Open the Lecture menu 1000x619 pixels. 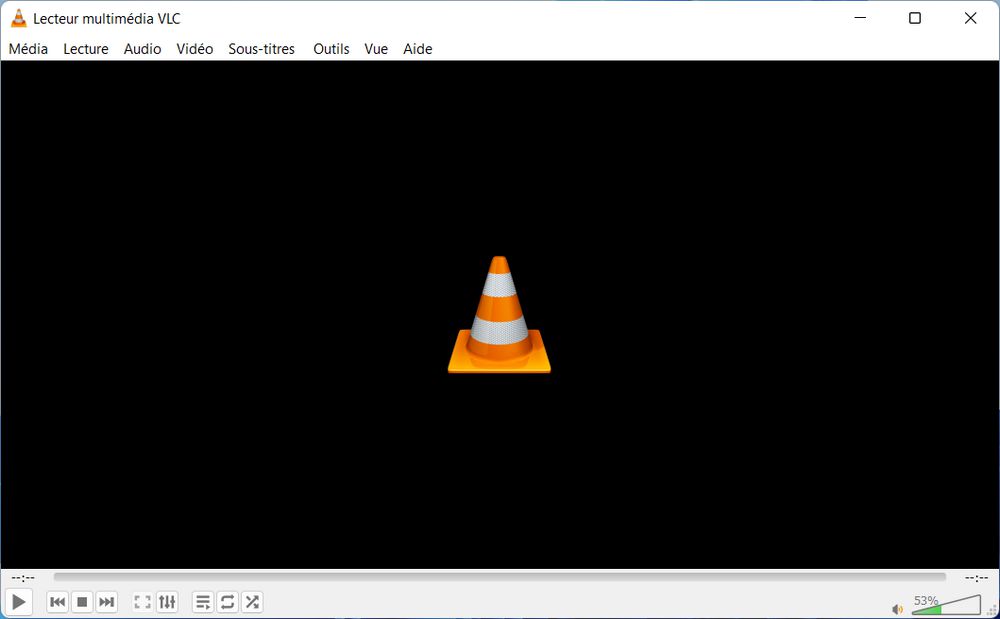[x=85, y=49]
